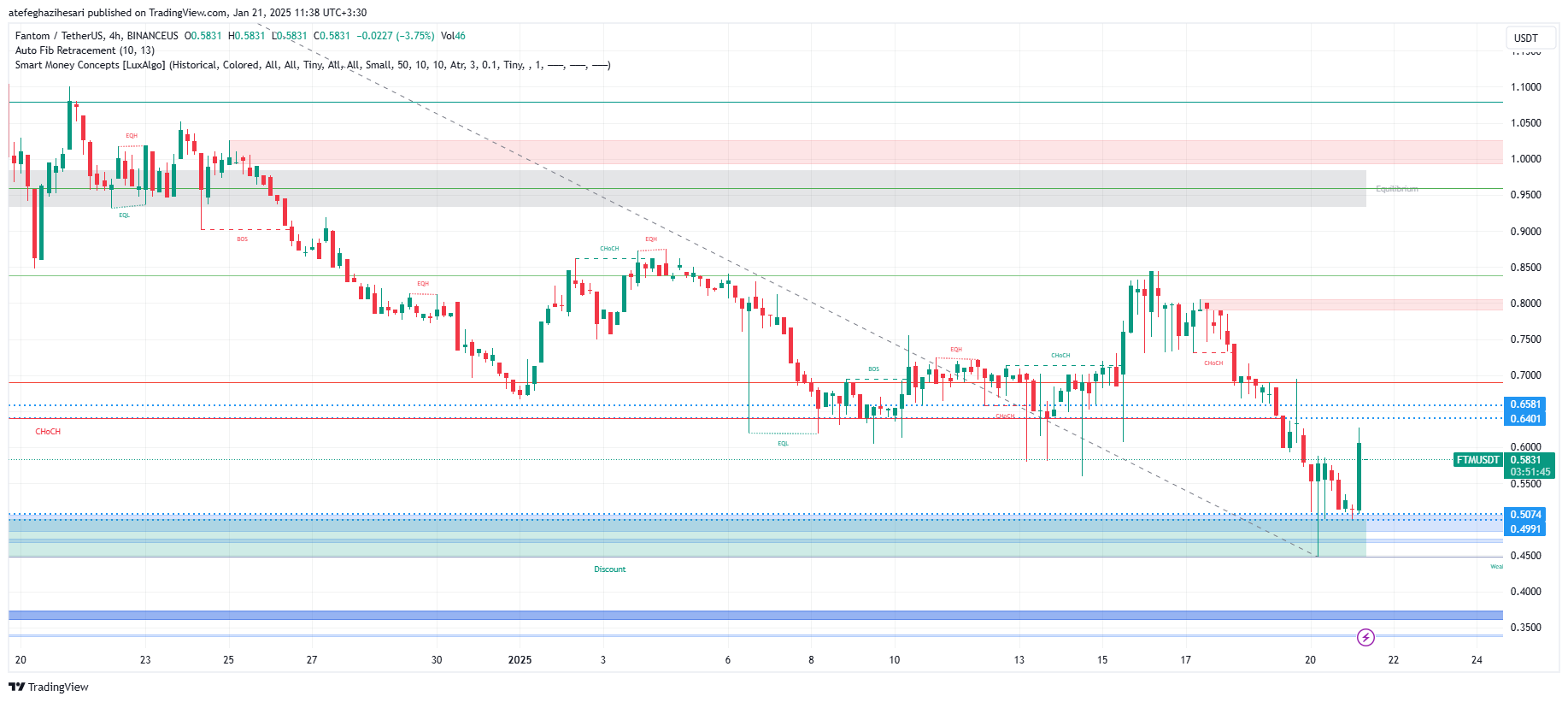The width and height of the screenshot is (1568, 702).
Task: Click the 0.8500 price axis tick
Action: click(1526, 268)
